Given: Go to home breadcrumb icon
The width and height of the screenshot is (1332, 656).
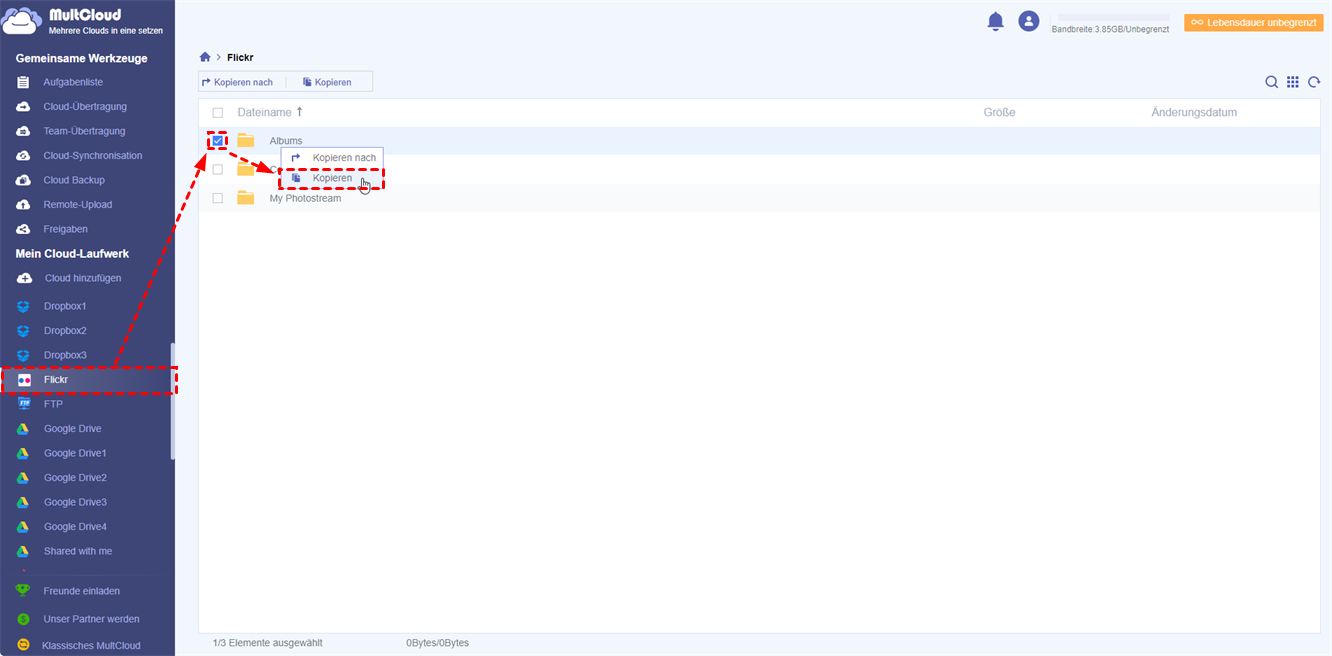Looking at the screenshot, I should (205, 57).
